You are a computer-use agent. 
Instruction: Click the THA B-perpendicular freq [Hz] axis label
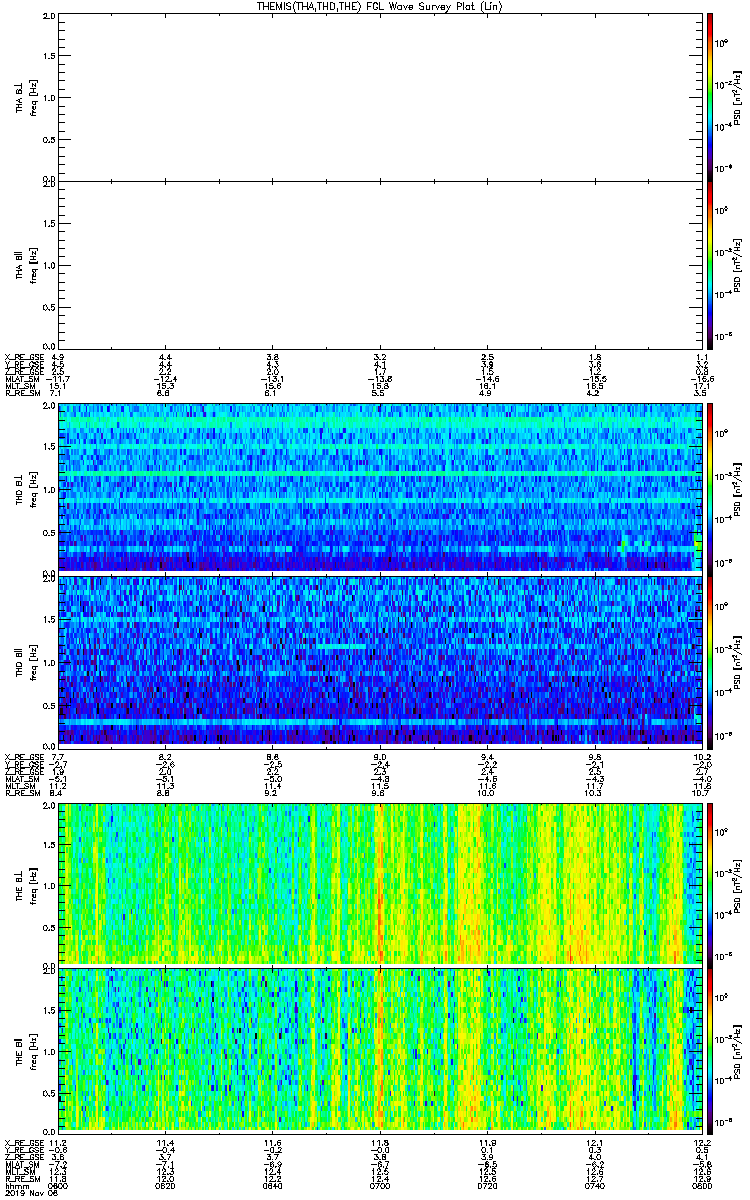[33, 96]
